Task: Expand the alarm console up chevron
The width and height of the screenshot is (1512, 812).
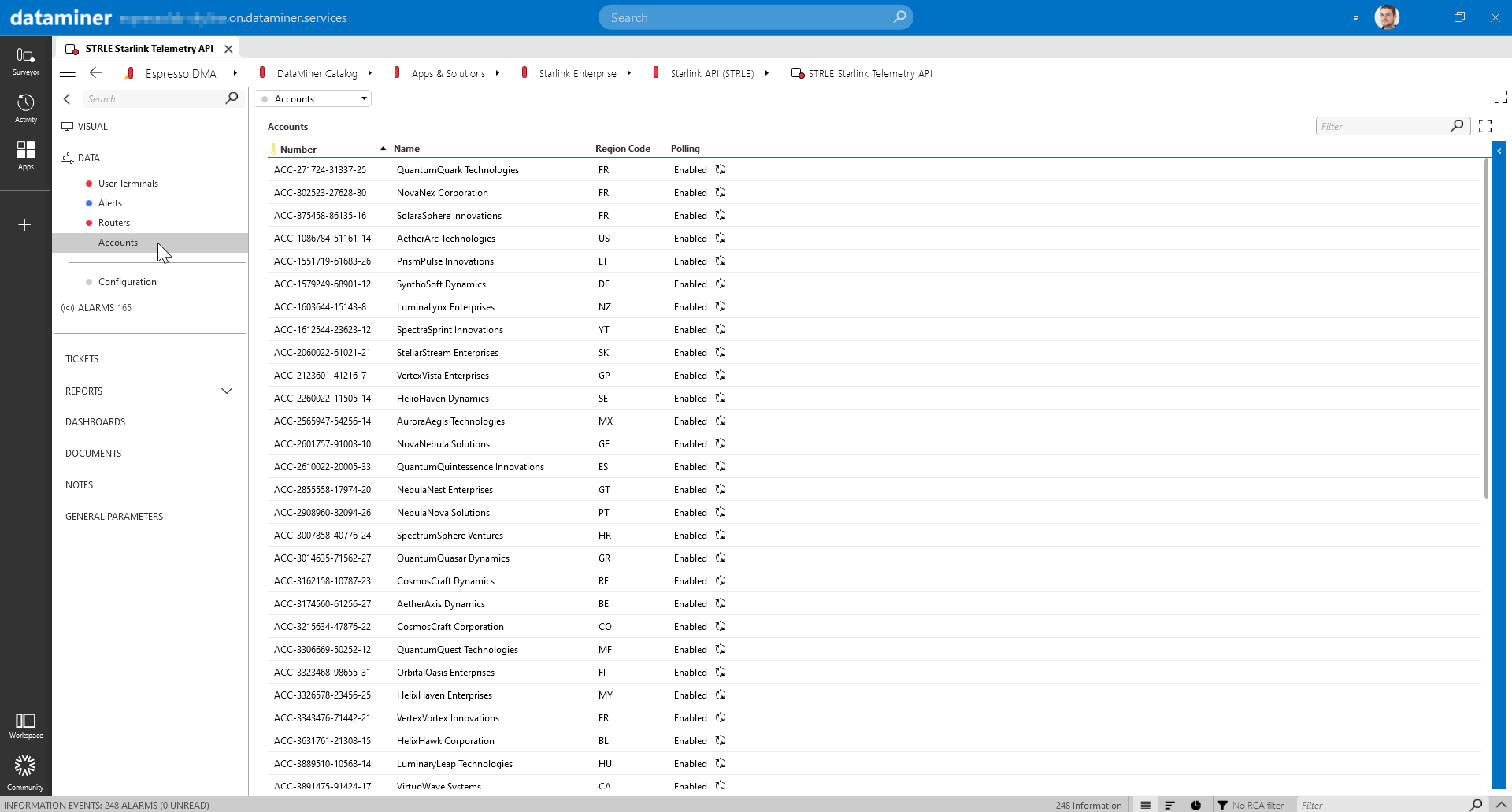Action: (x=1501, y=805)
